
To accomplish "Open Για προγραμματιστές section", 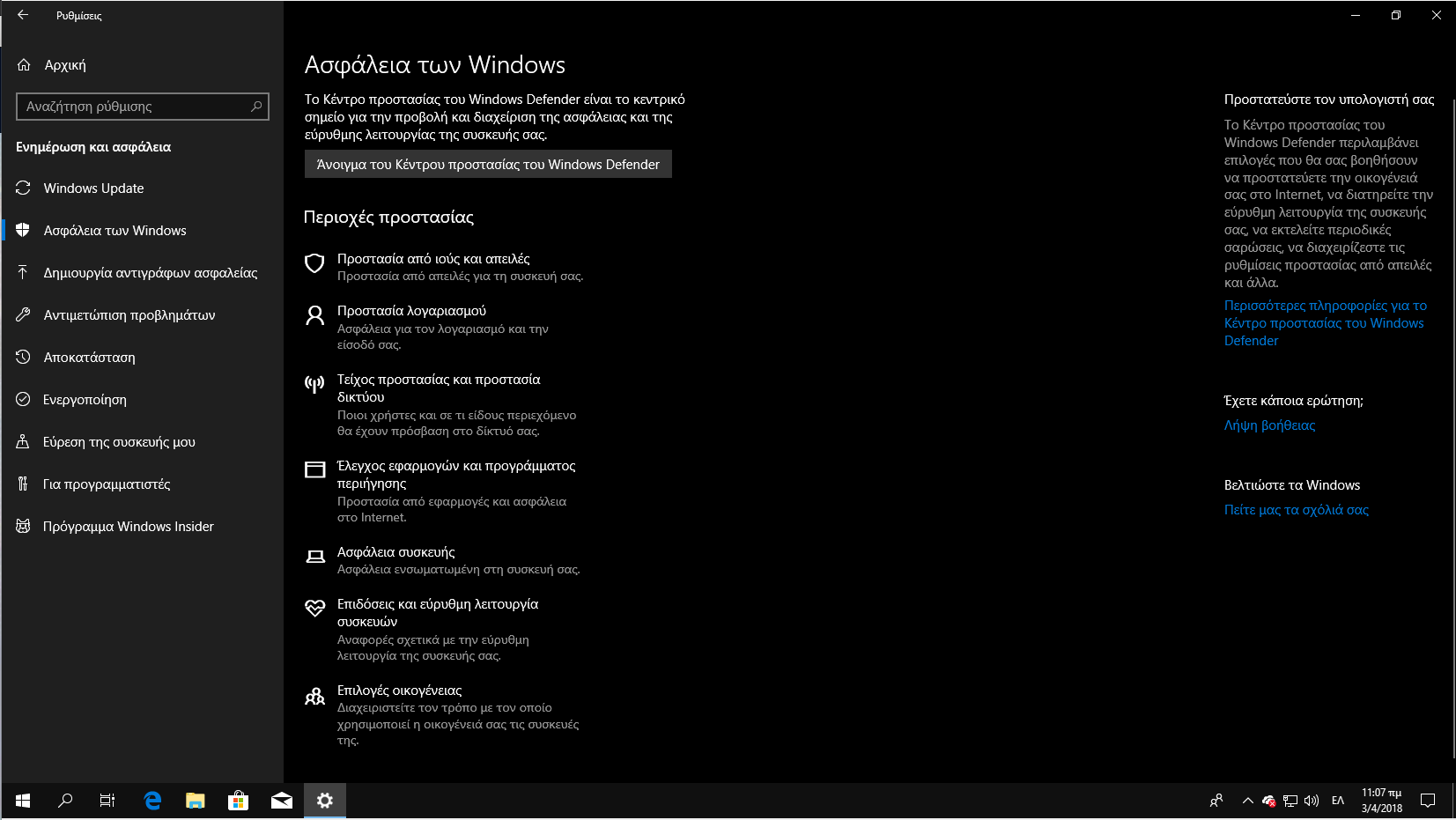I will [x=143, y=484].
